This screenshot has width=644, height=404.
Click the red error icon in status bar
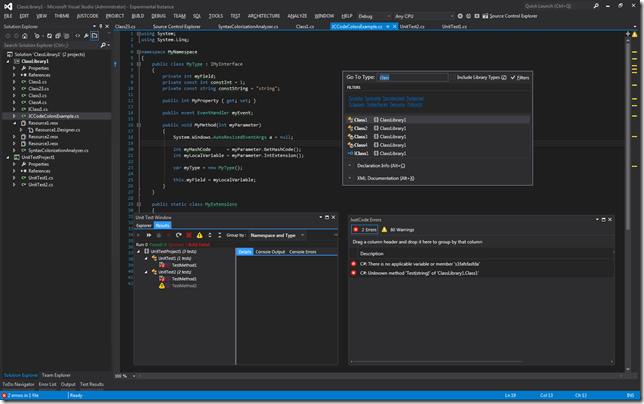[x=4, y=395]
